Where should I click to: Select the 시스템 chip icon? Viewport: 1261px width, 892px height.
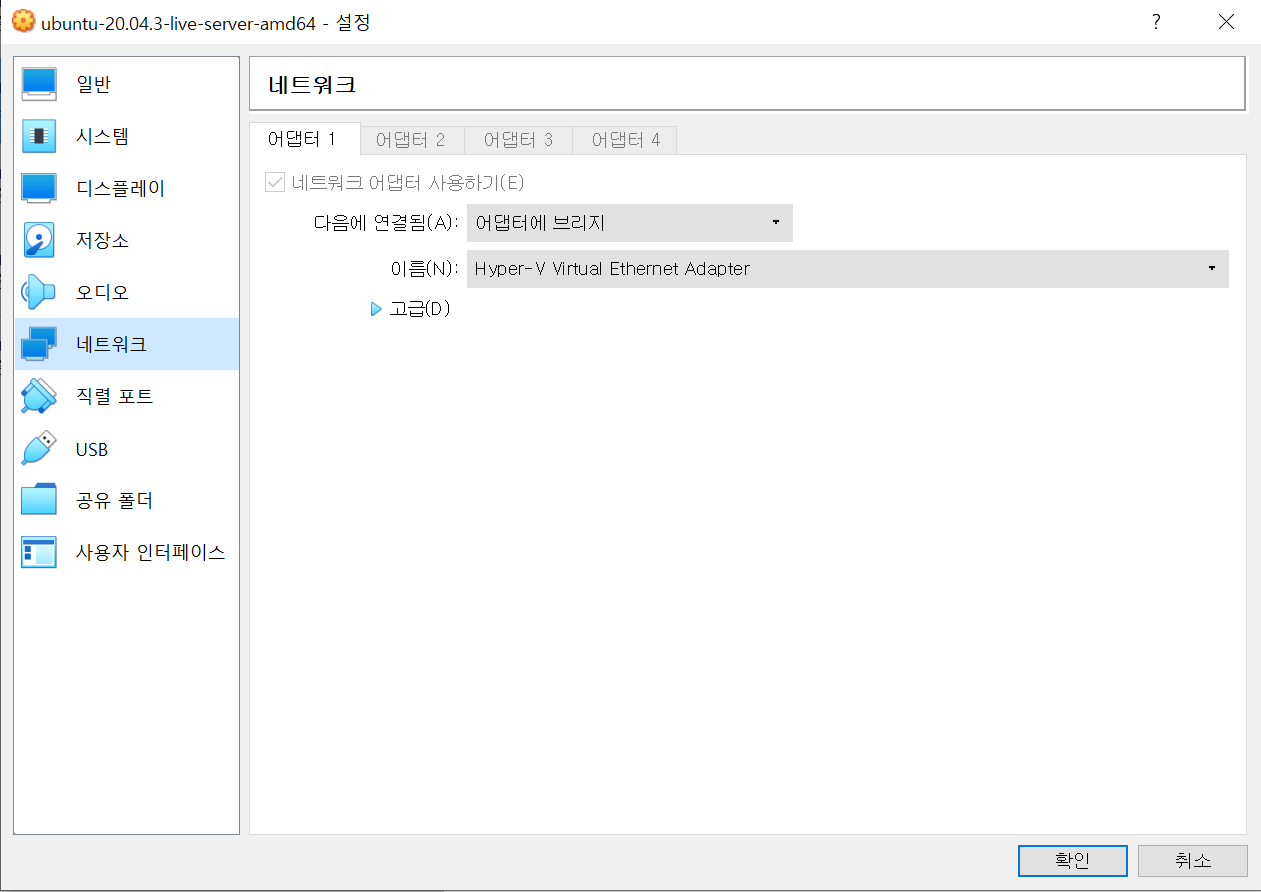click(x=39, y=136)
